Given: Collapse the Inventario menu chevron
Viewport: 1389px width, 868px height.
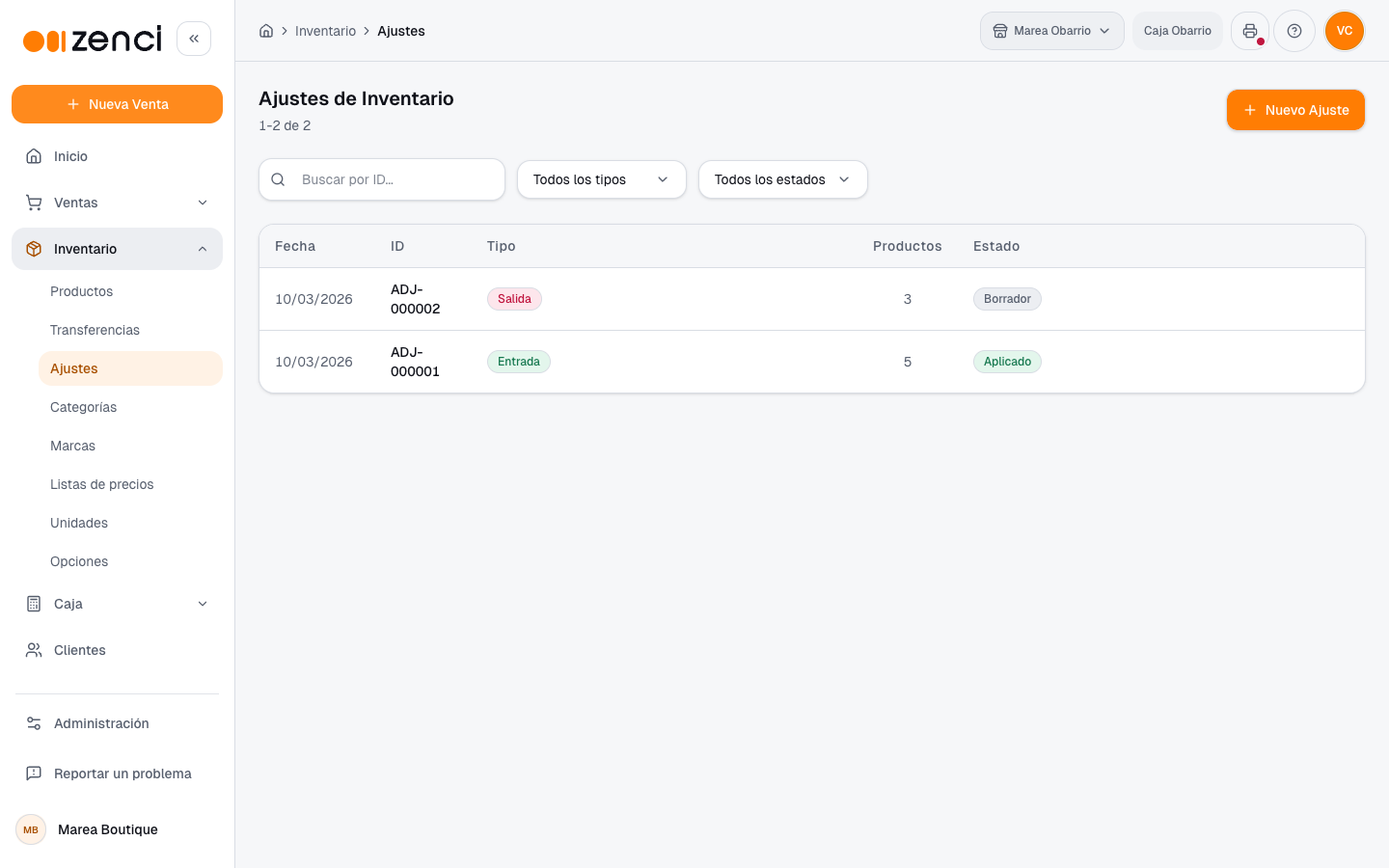Looking at the screenshot, I should (x=203, y=249).
